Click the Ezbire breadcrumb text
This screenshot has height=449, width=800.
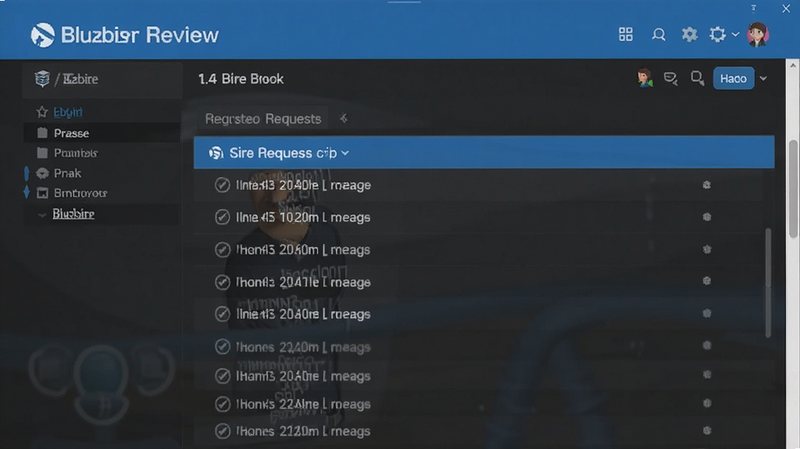pyautogui.click(x=81, y=79)
